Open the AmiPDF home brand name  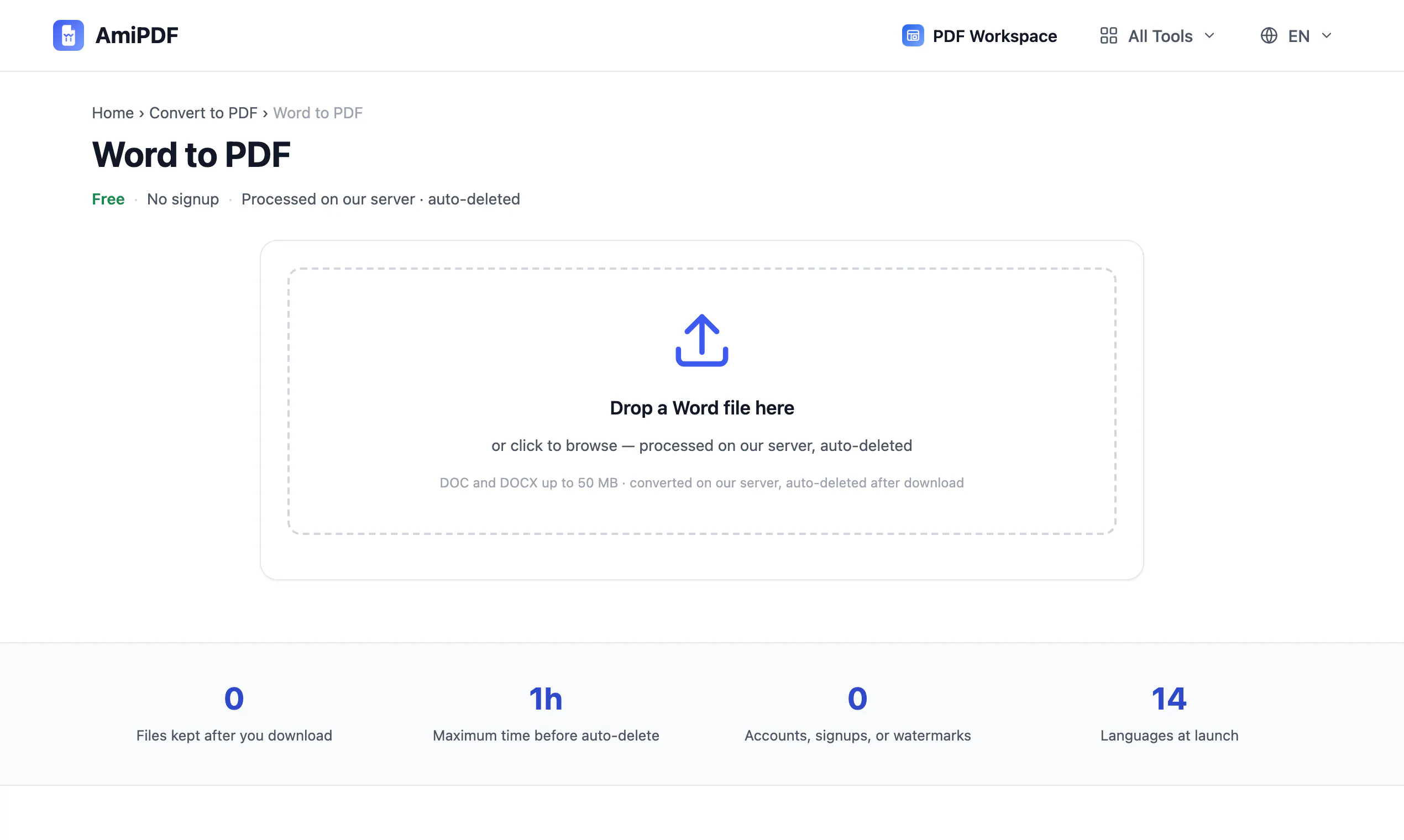click(137, 35)
